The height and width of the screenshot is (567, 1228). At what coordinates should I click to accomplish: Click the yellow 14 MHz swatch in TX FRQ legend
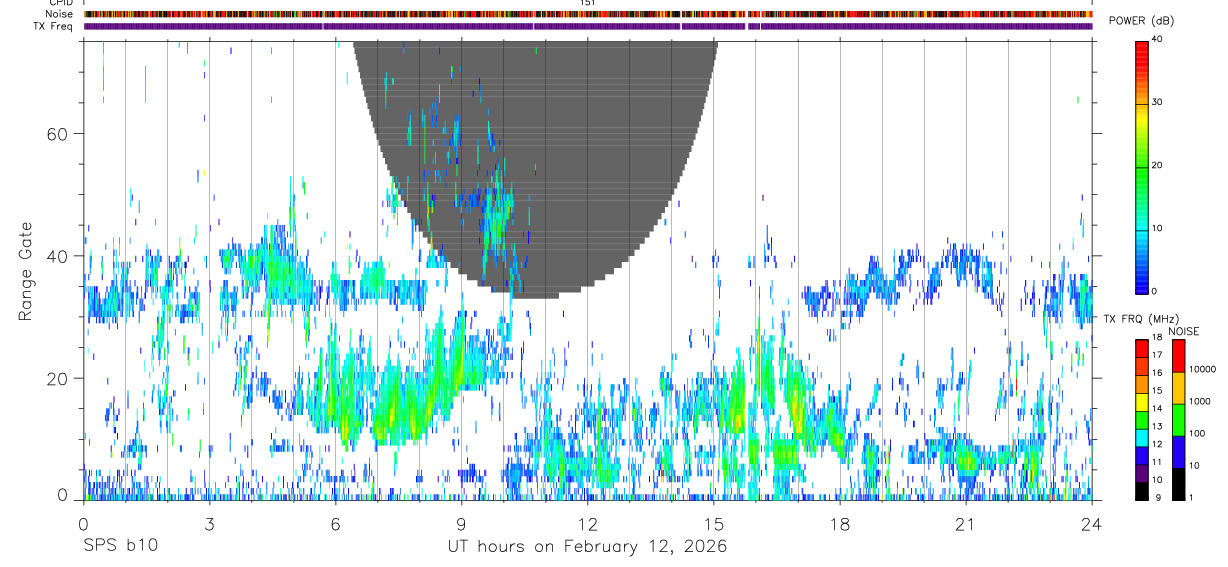pos(1141,402)
